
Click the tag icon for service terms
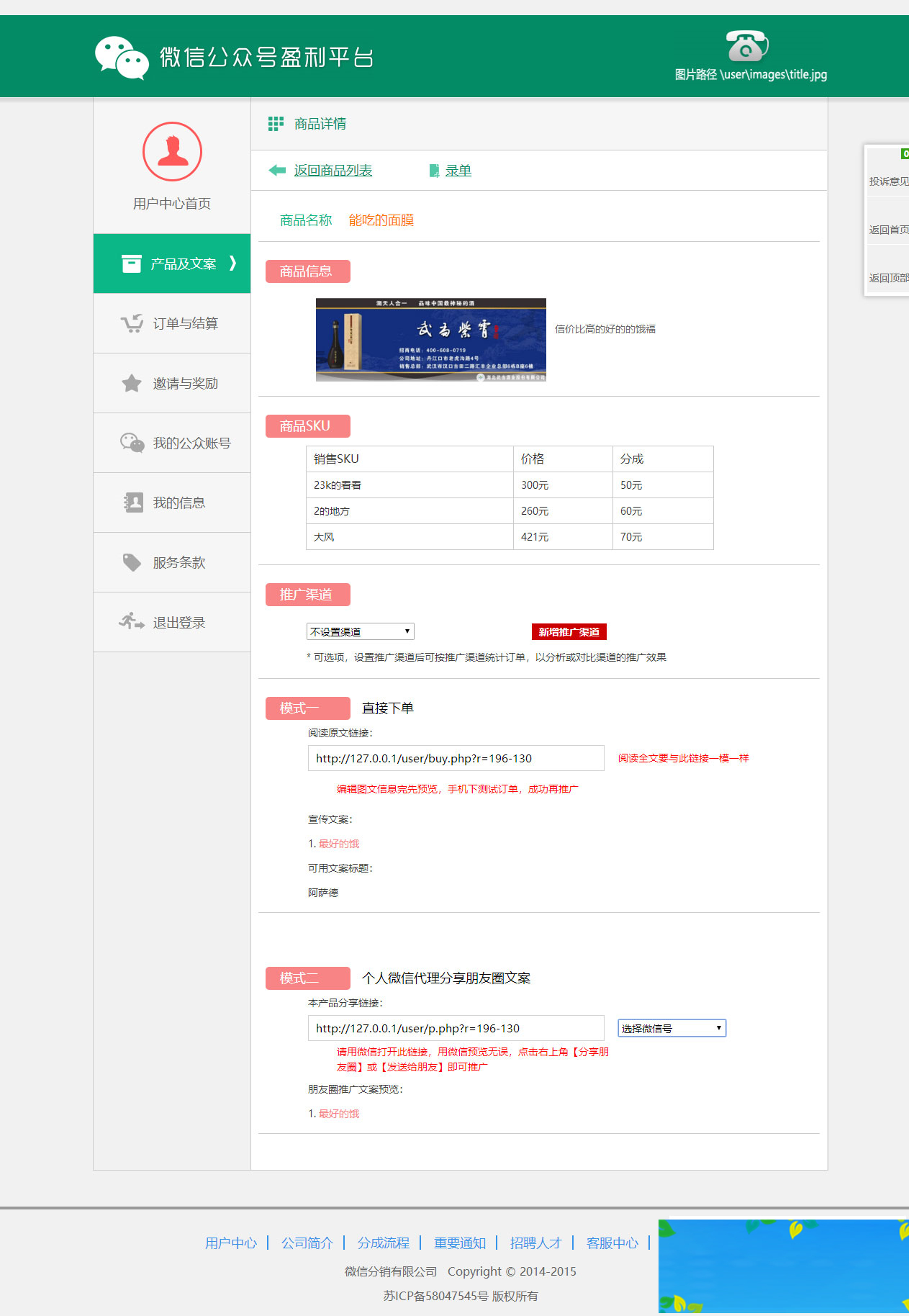coord(132,562)
